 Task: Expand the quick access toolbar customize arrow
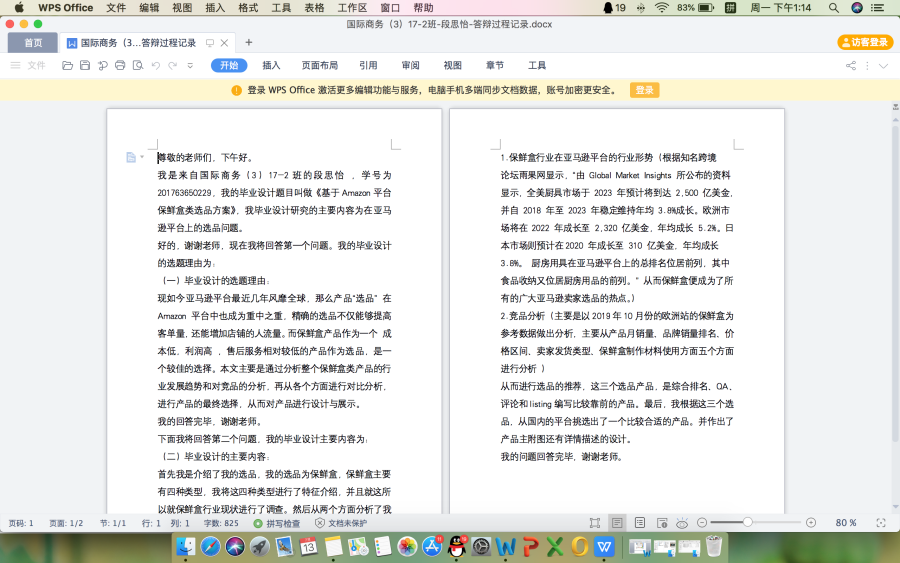point(190,65)
